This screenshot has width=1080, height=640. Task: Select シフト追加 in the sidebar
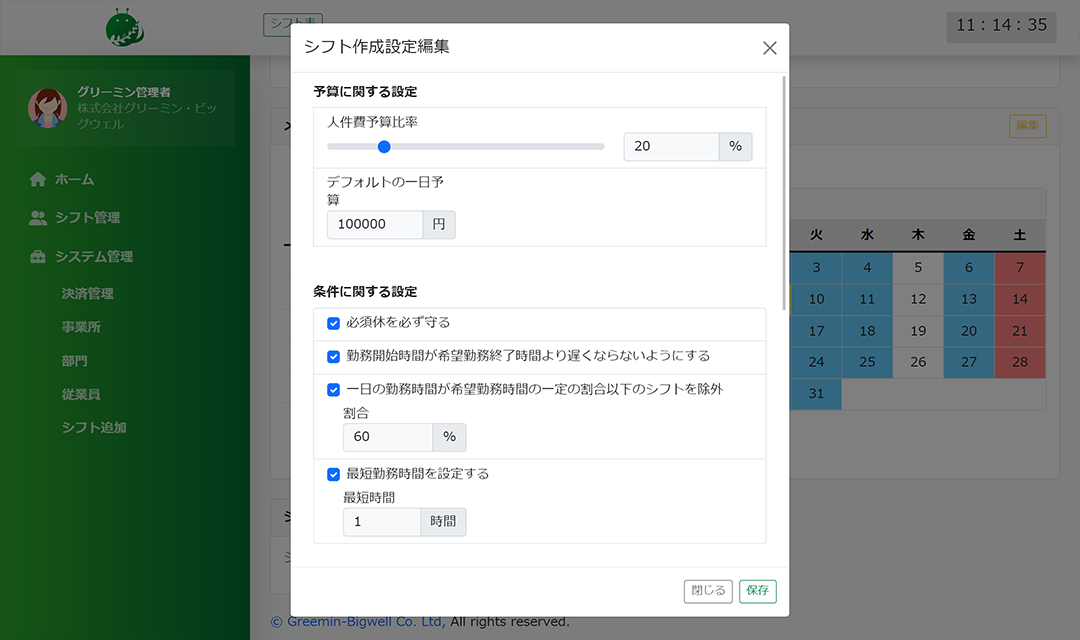[x=93, y=428]
